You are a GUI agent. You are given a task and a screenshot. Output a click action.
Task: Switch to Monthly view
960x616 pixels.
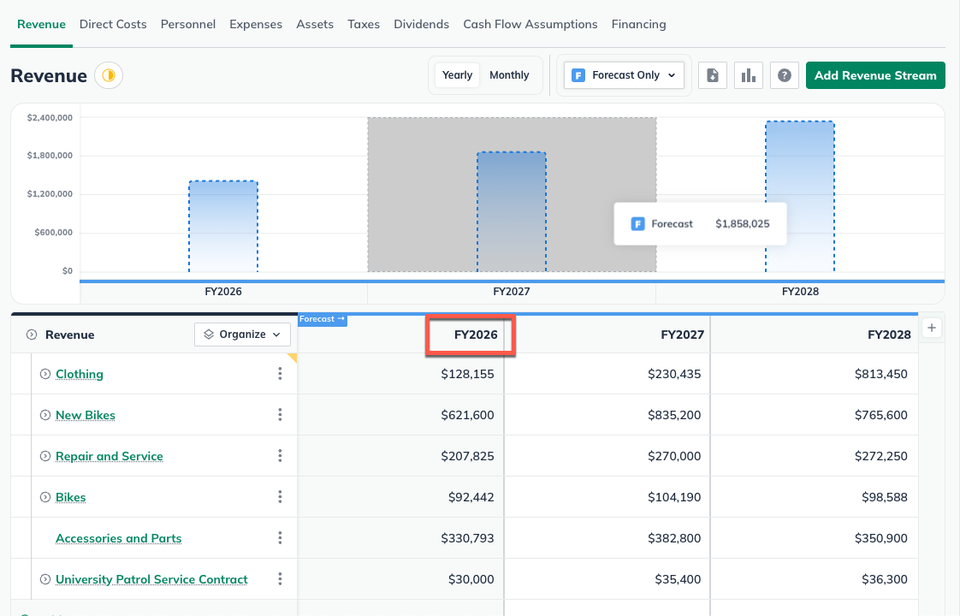[x=509, y=75]
